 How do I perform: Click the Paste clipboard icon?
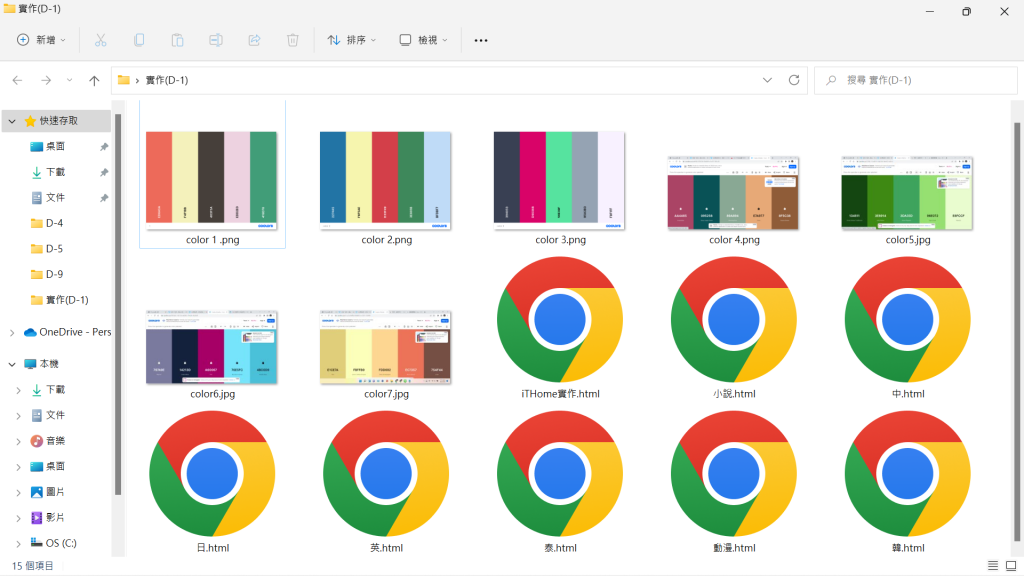point(177,40)
